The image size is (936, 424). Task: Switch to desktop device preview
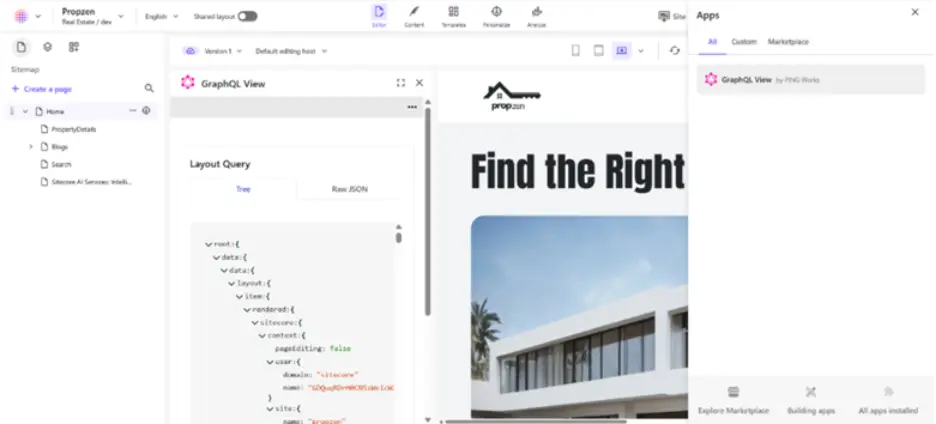621,51
